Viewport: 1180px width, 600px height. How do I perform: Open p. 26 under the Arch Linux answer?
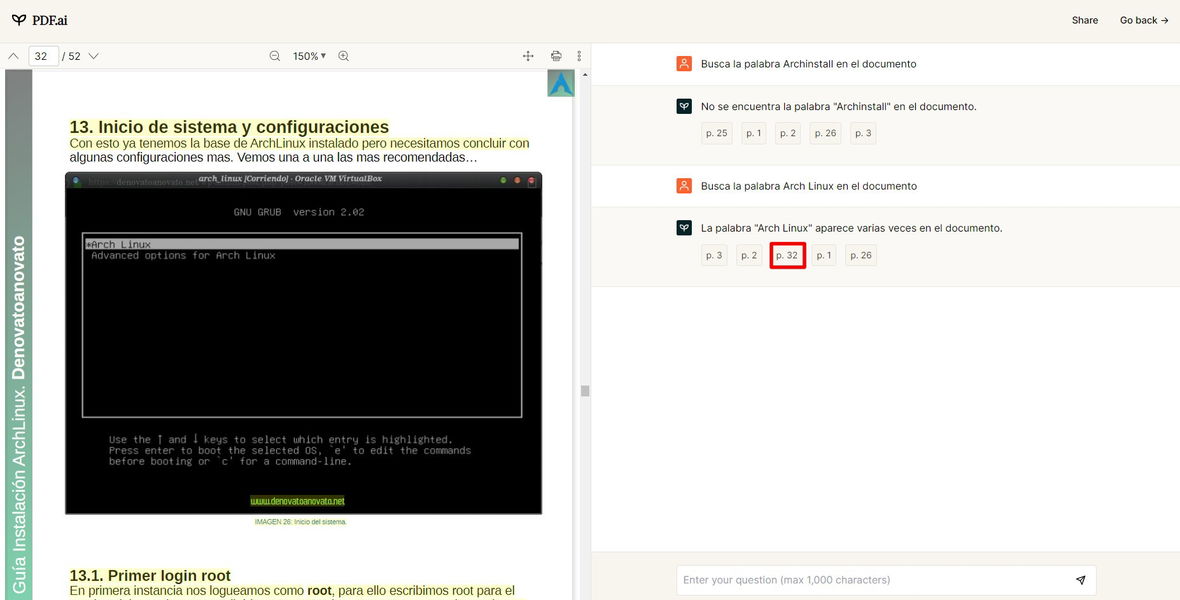click(x=861, y=255)
